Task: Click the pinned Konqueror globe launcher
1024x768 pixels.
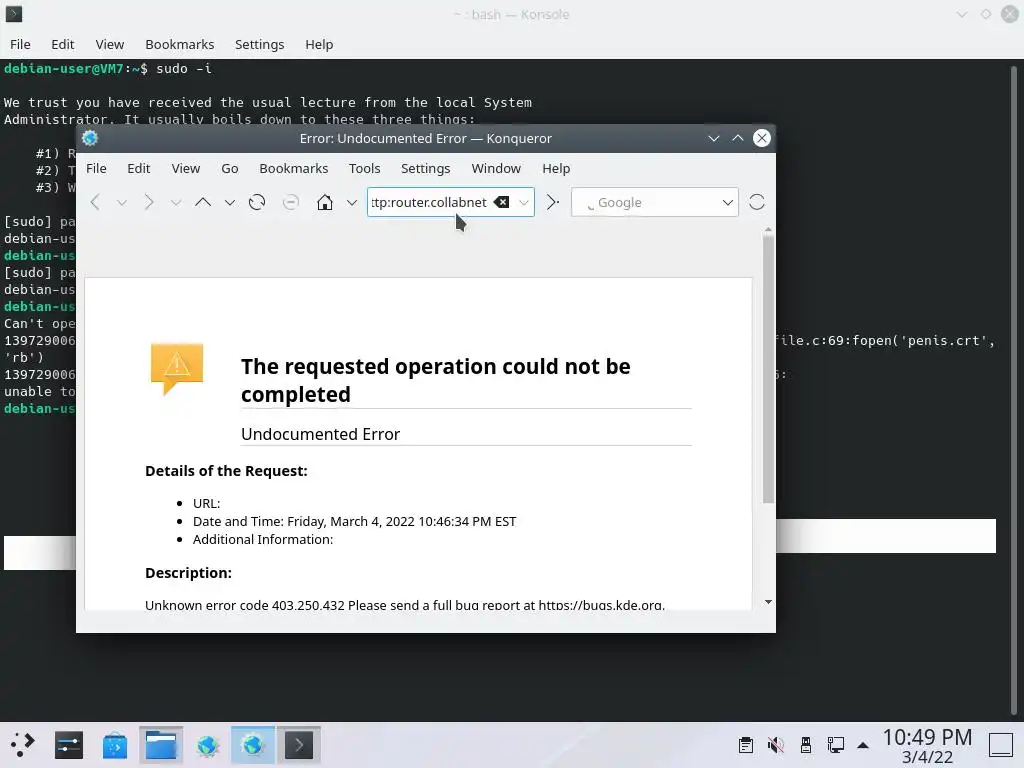Action: tap(207, 744)
